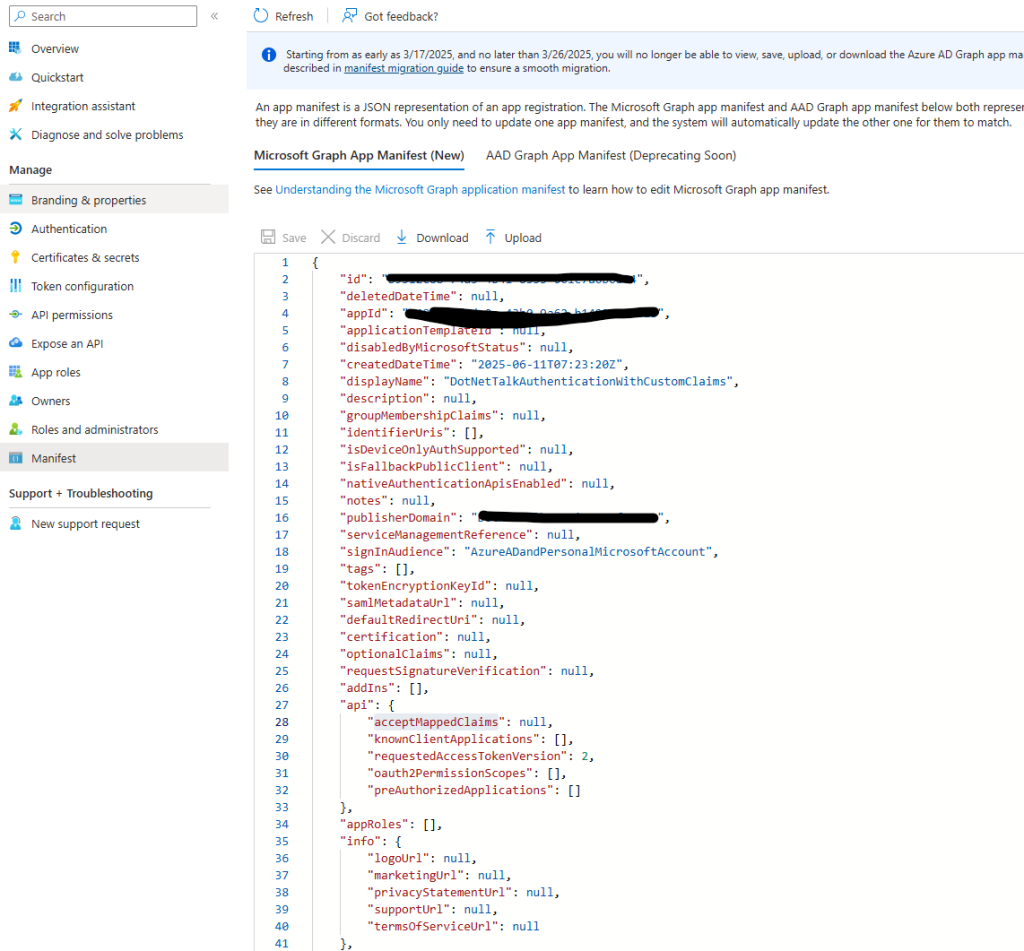Click the Diagnose and solve problems wrench icon
This screenshot has height=951, width=1024.
coord(15,135)
